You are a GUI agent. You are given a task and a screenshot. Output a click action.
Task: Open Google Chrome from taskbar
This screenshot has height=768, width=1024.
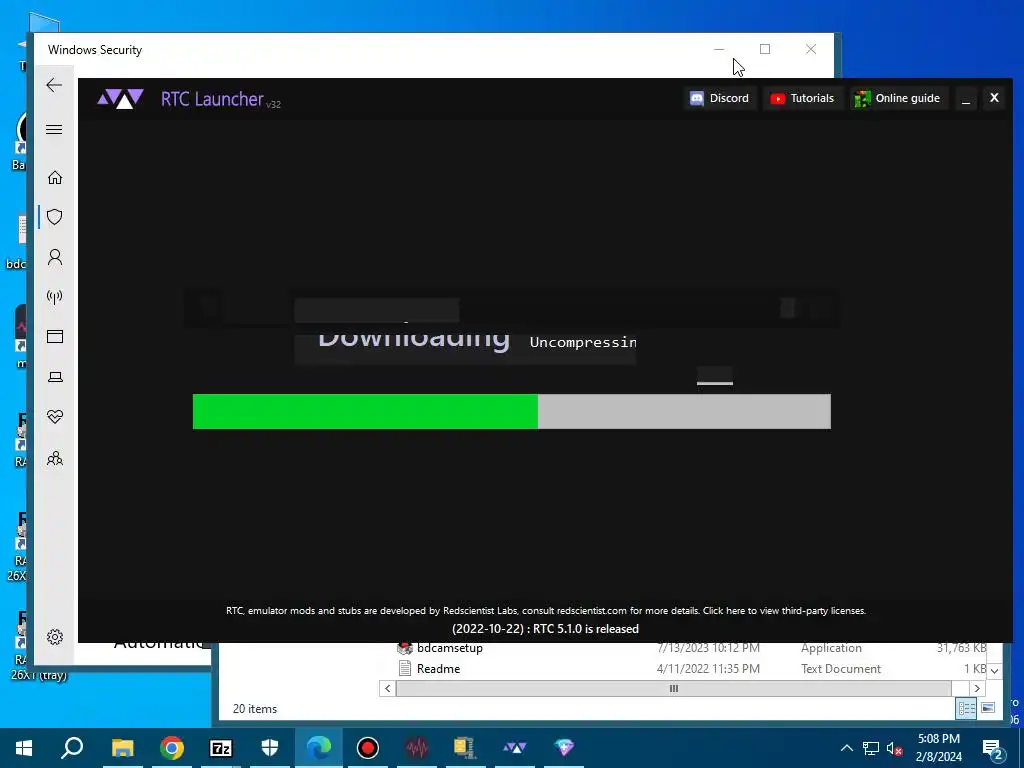(x=172, y=748)
